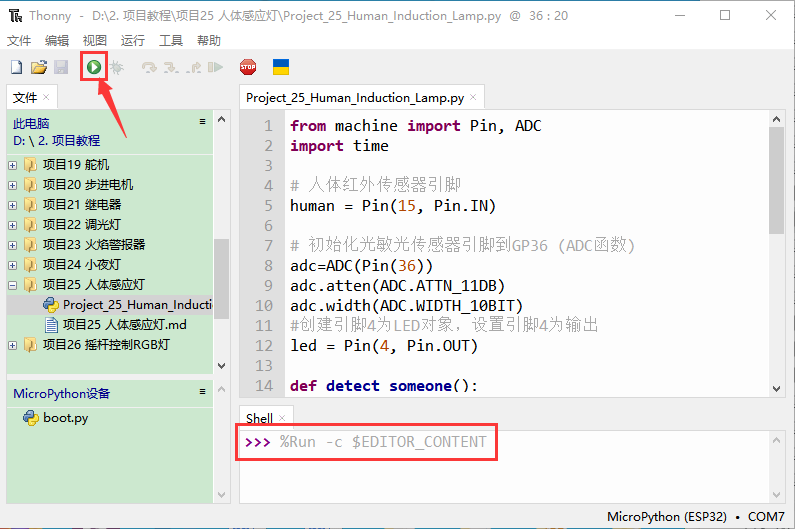Click the Ukraine flag icon in toolbar
795x529 pixels.
[x=281, y=67]
